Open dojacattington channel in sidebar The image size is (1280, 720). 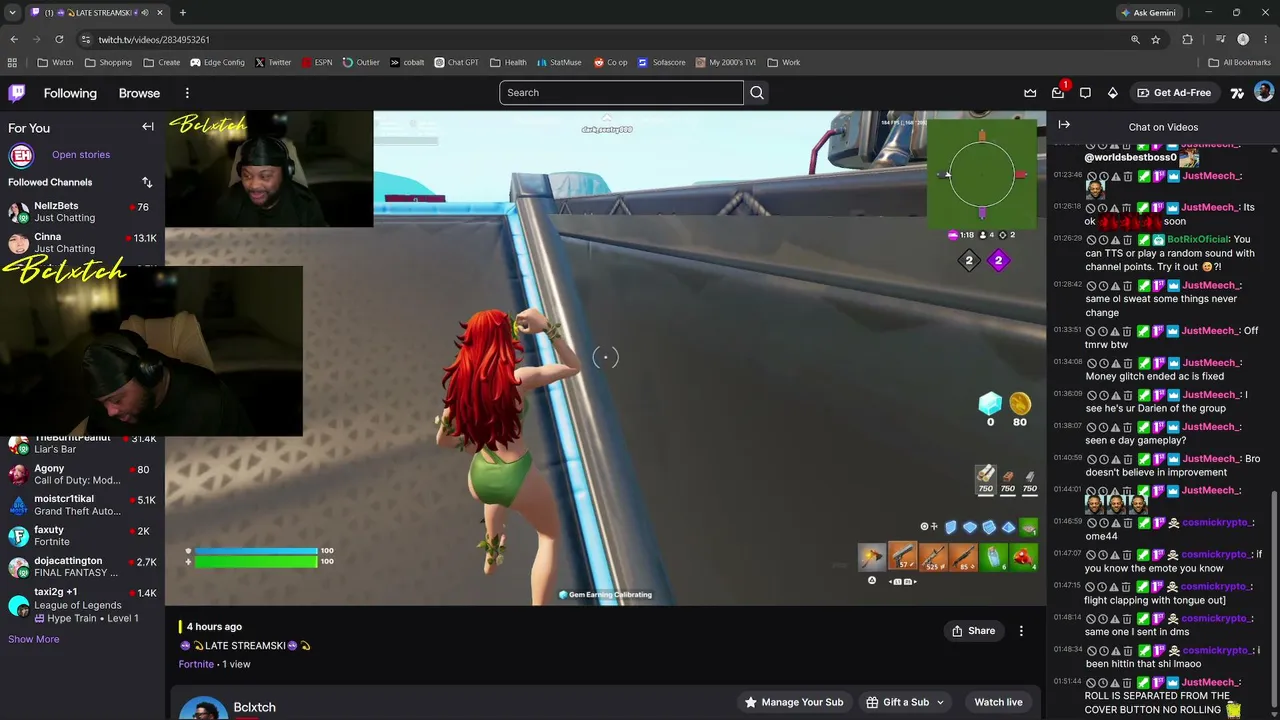coord(83,567)
